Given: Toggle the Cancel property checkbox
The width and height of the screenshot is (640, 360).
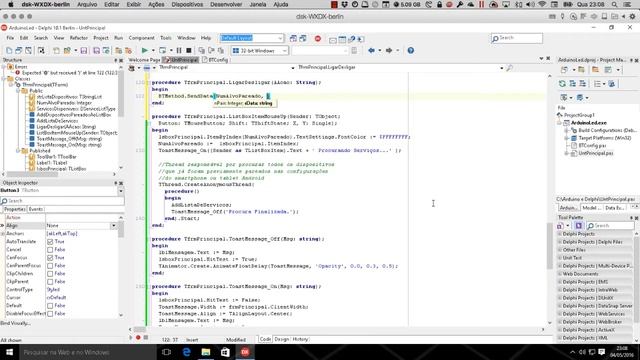Looking at the screenshot, I should tap(50, 250).
